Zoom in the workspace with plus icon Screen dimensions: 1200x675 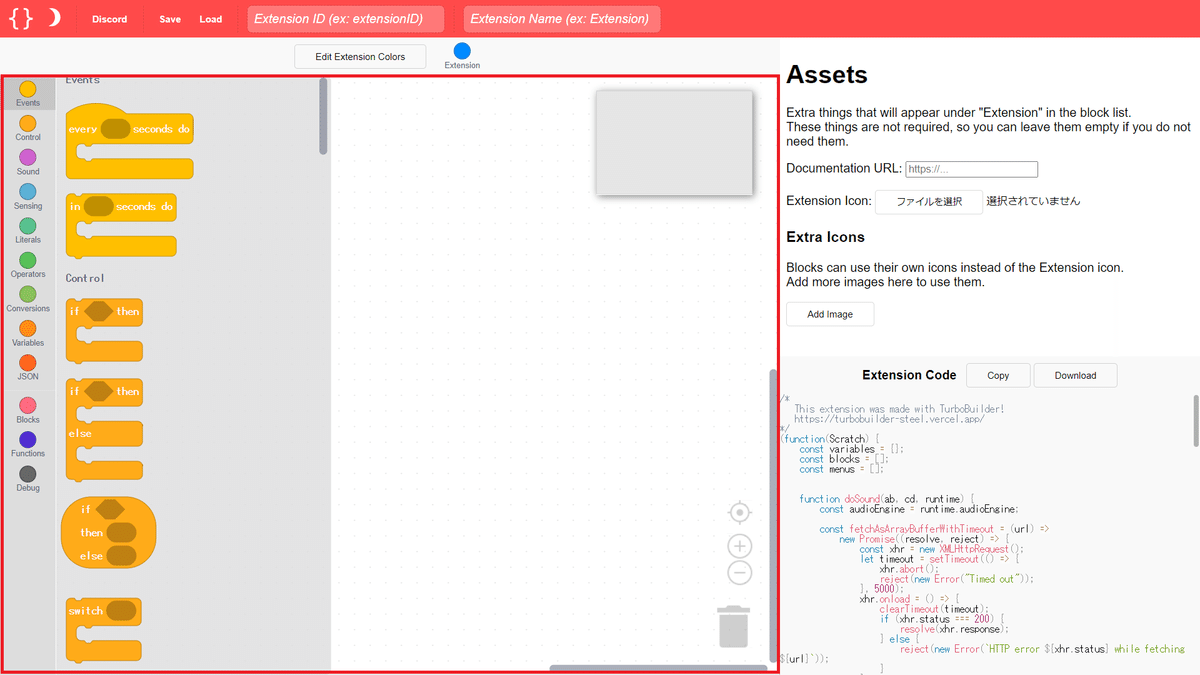739,546
